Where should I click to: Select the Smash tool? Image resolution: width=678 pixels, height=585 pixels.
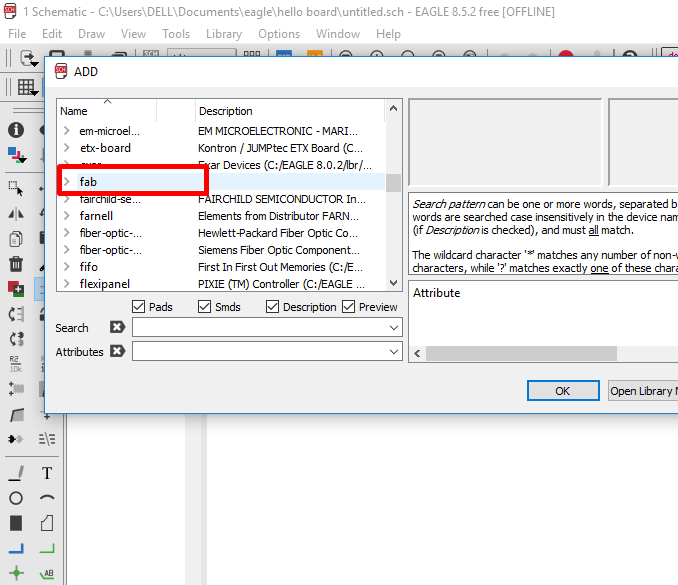pos(16,389)
